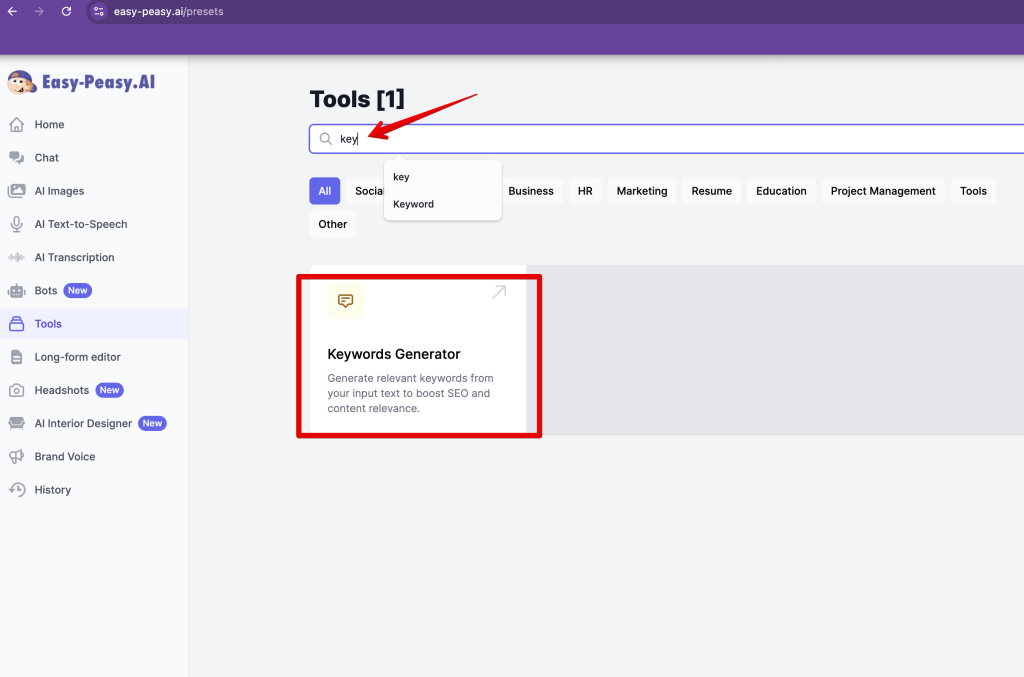Switch to the Project Management filter
The image size is (1024, 677).
(x=883, y=191)
